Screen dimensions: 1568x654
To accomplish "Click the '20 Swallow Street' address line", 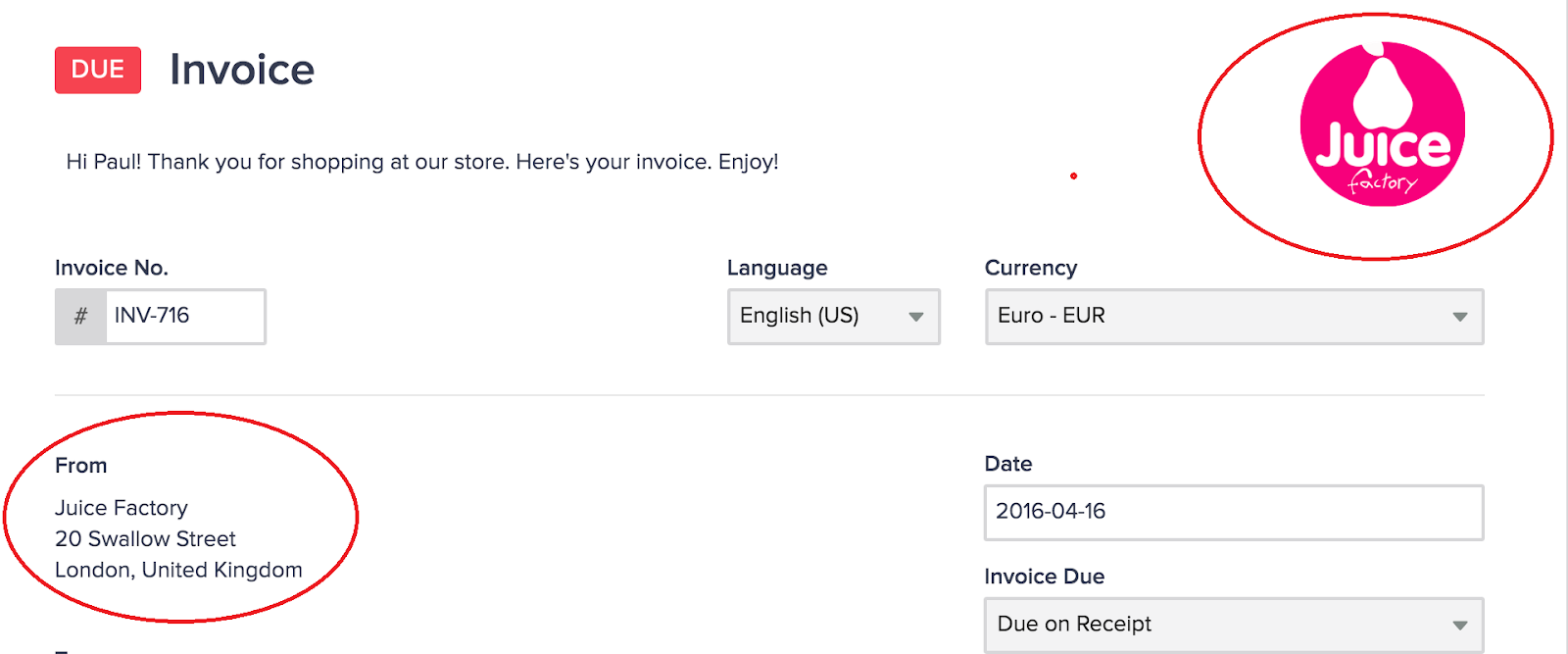I will coord(145,539).
